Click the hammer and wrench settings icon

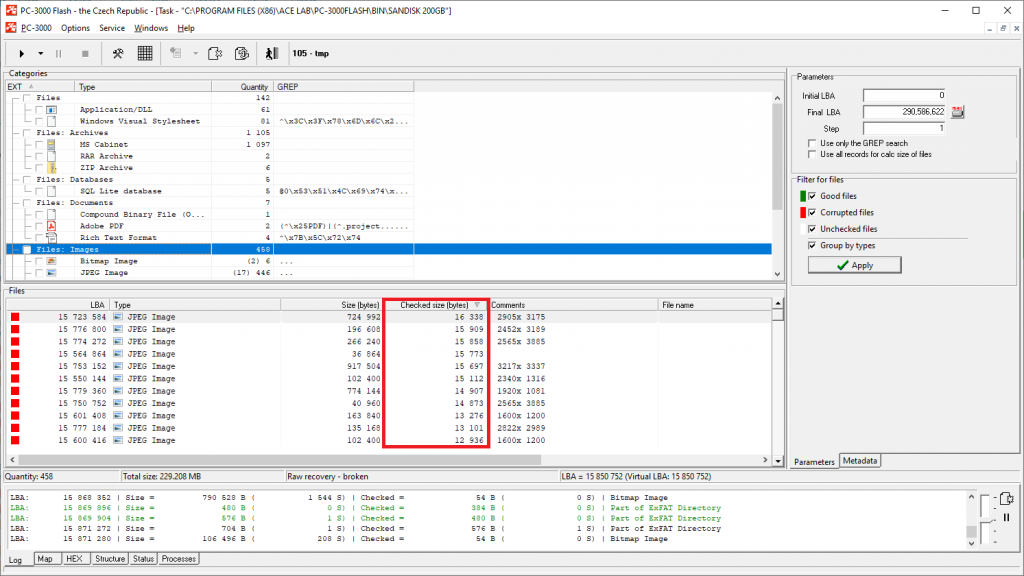[118, 53]
